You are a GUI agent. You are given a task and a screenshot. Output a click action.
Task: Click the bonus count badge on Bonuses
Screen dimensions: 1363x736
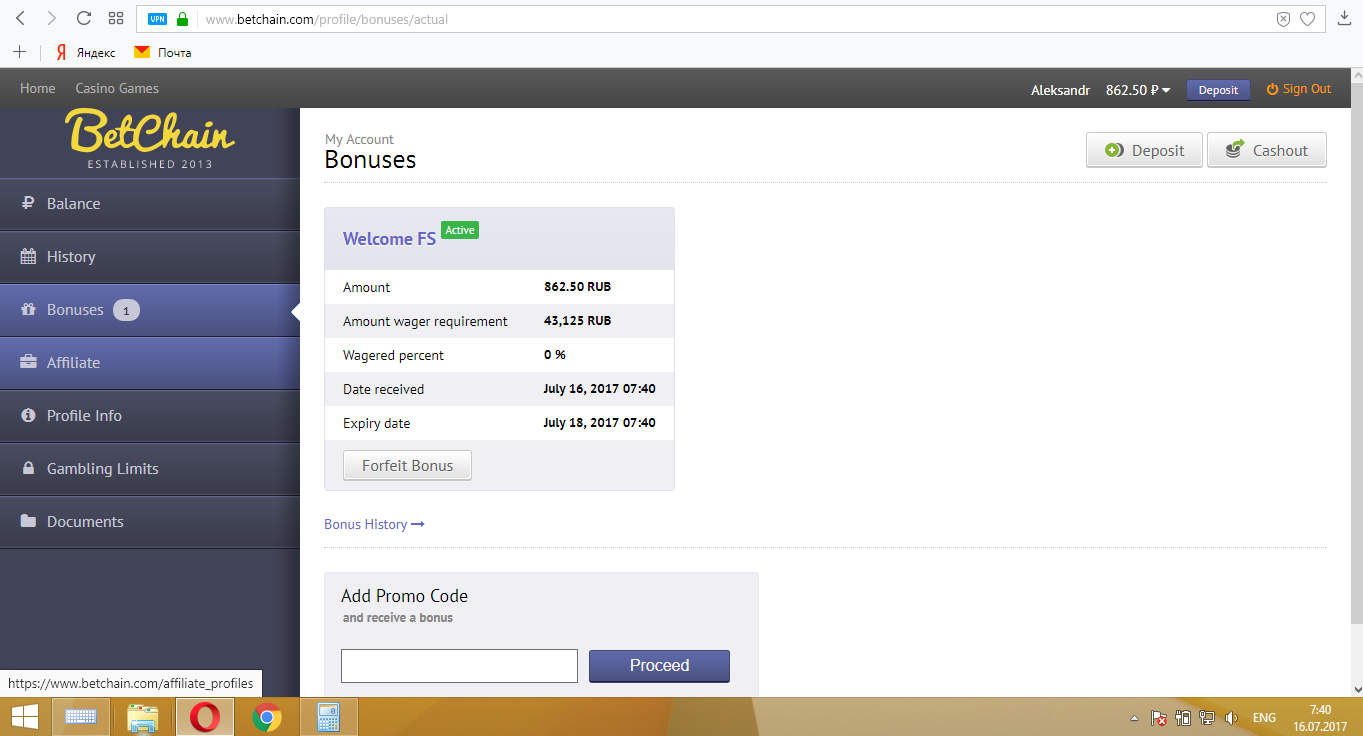(x=126, y=310)
